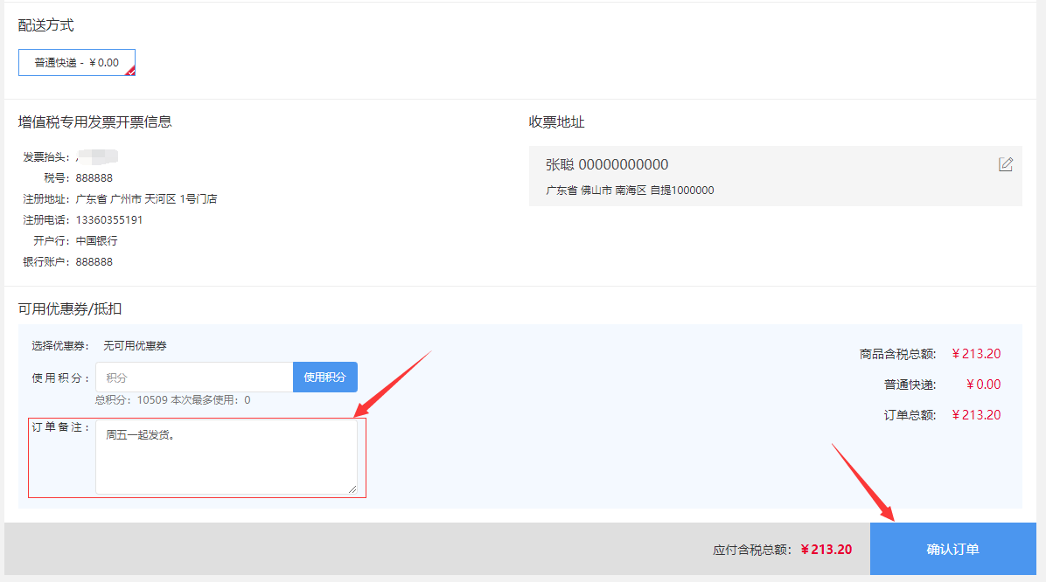Click the 应付含税总额 amount ¥213.20
The height and width of the screenshot is (582, 1046).
(x=826, y=549)
